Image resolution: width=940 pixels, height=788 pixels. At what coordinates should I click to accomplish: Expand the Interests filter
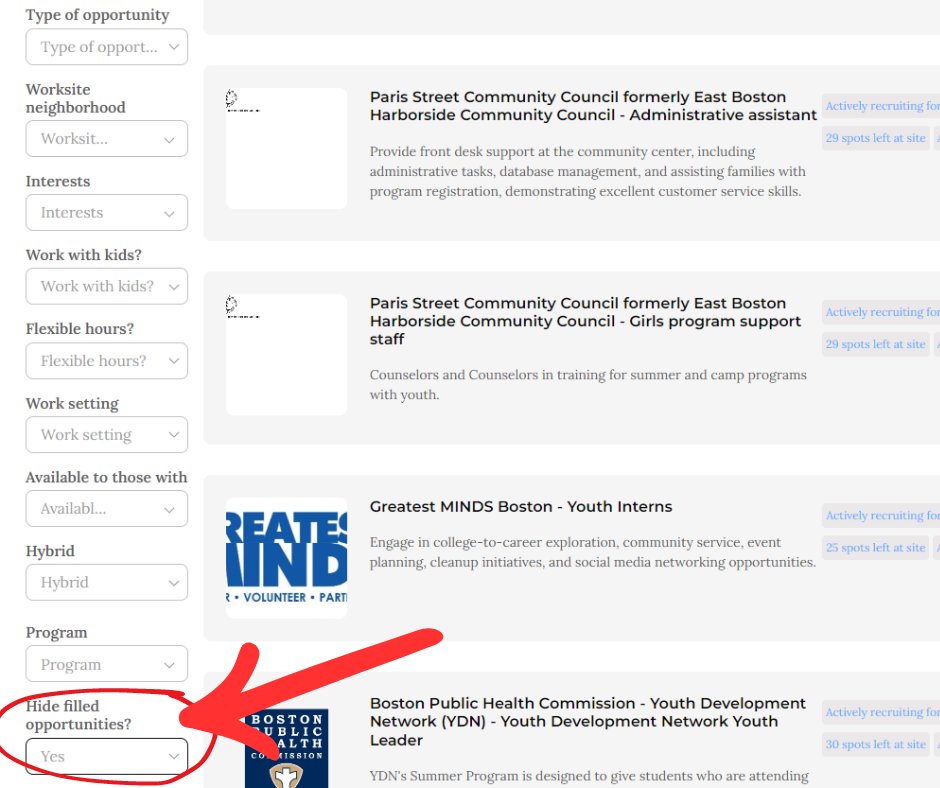106,212
